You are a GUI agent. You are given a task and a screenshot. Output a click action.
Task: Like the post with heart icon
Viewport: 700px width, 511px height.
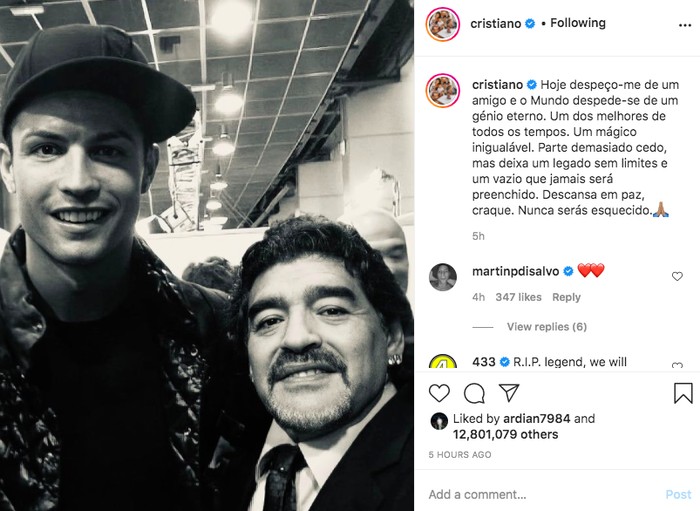[439, 393]
